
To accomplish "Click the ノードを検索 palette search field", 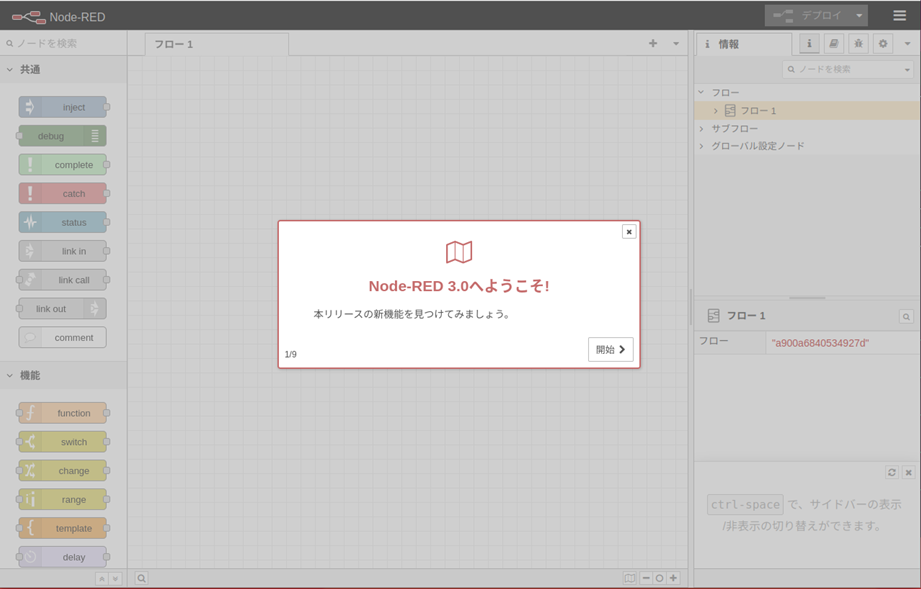I will click(x=65, y=44).
